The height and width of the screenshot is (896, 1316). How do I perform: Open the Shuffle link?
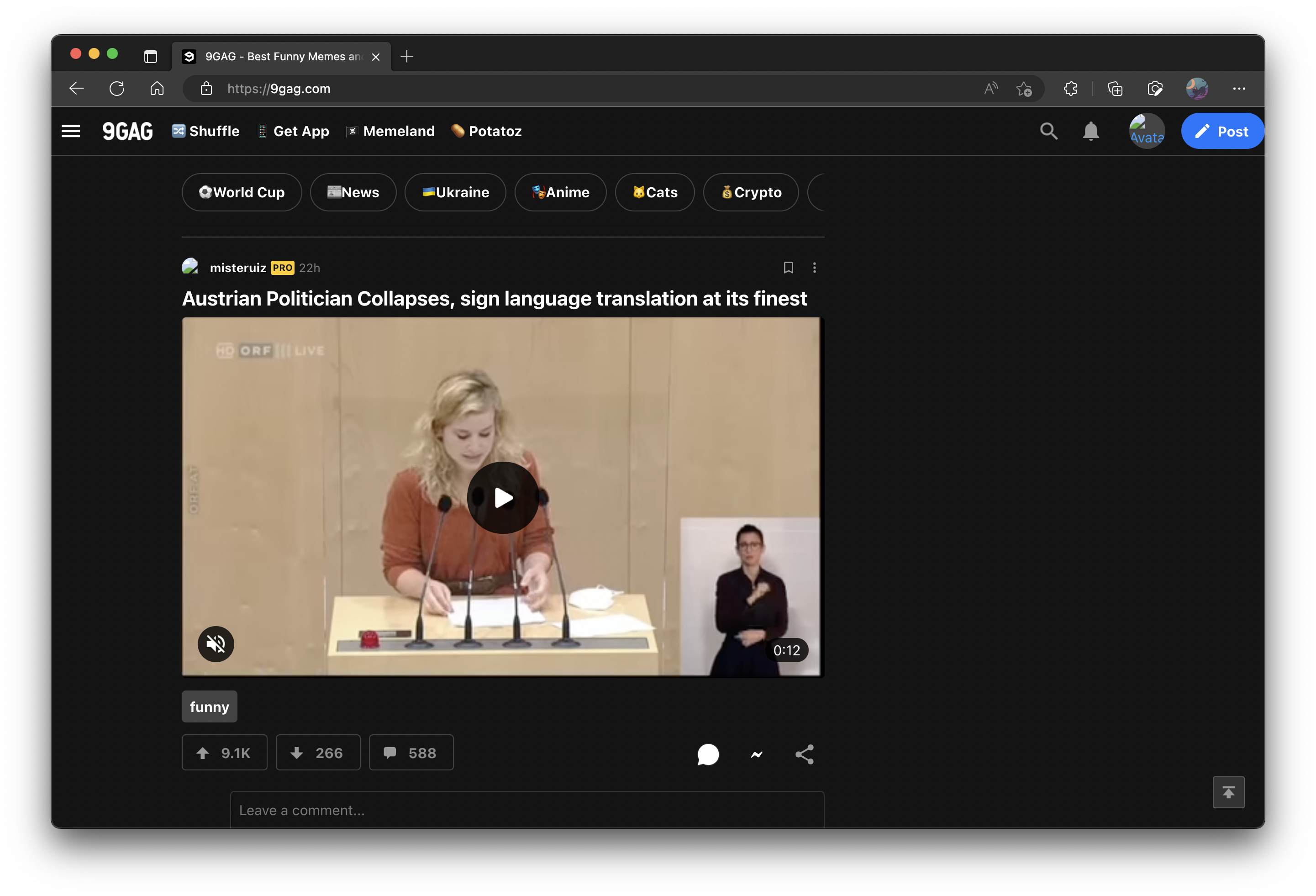pos(206,132)
